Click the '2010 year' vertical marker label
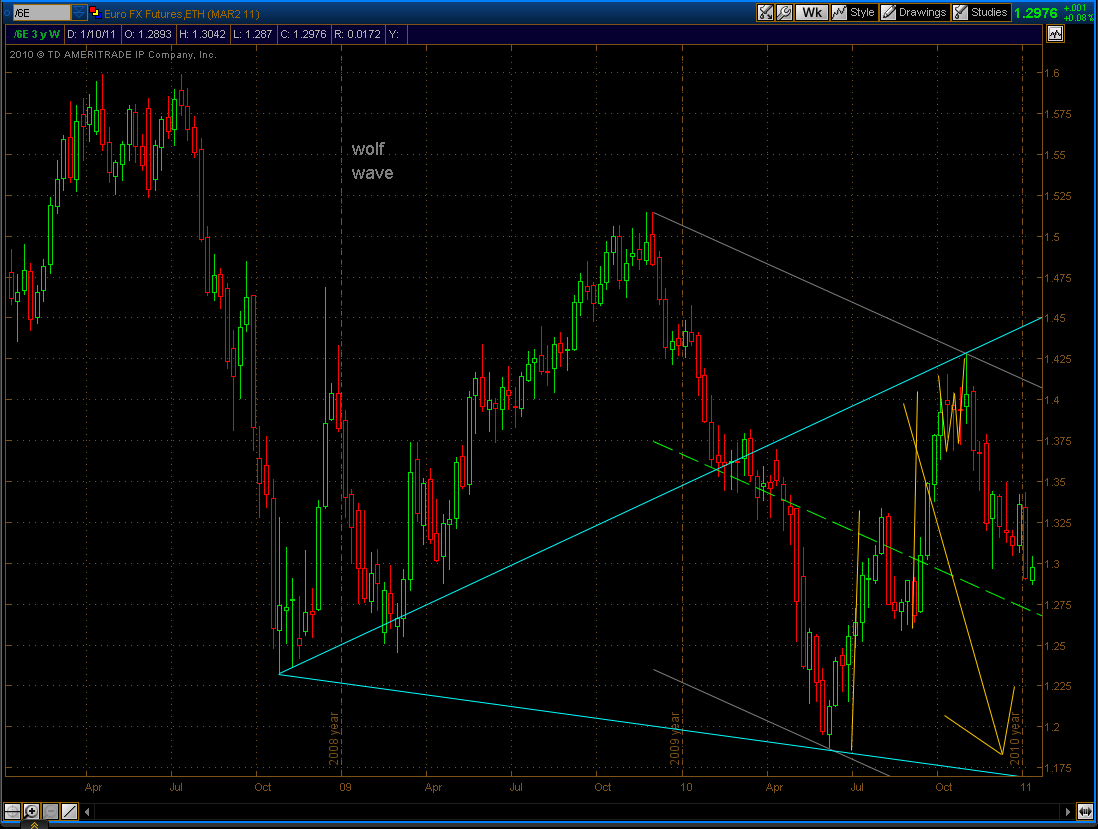This screenshot has height=829, width=1098. point(1015,739)
